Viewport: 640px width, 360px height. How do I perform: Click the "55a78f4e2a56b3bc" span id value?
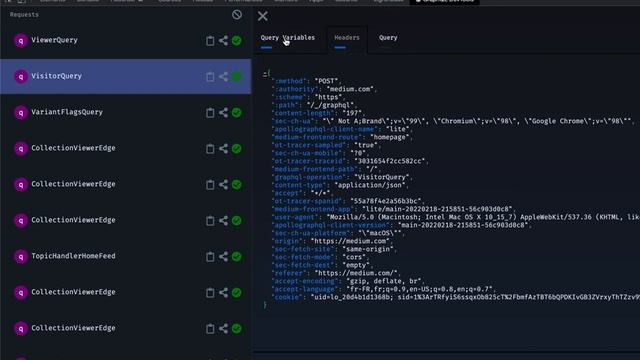click(x=386, y=201)
